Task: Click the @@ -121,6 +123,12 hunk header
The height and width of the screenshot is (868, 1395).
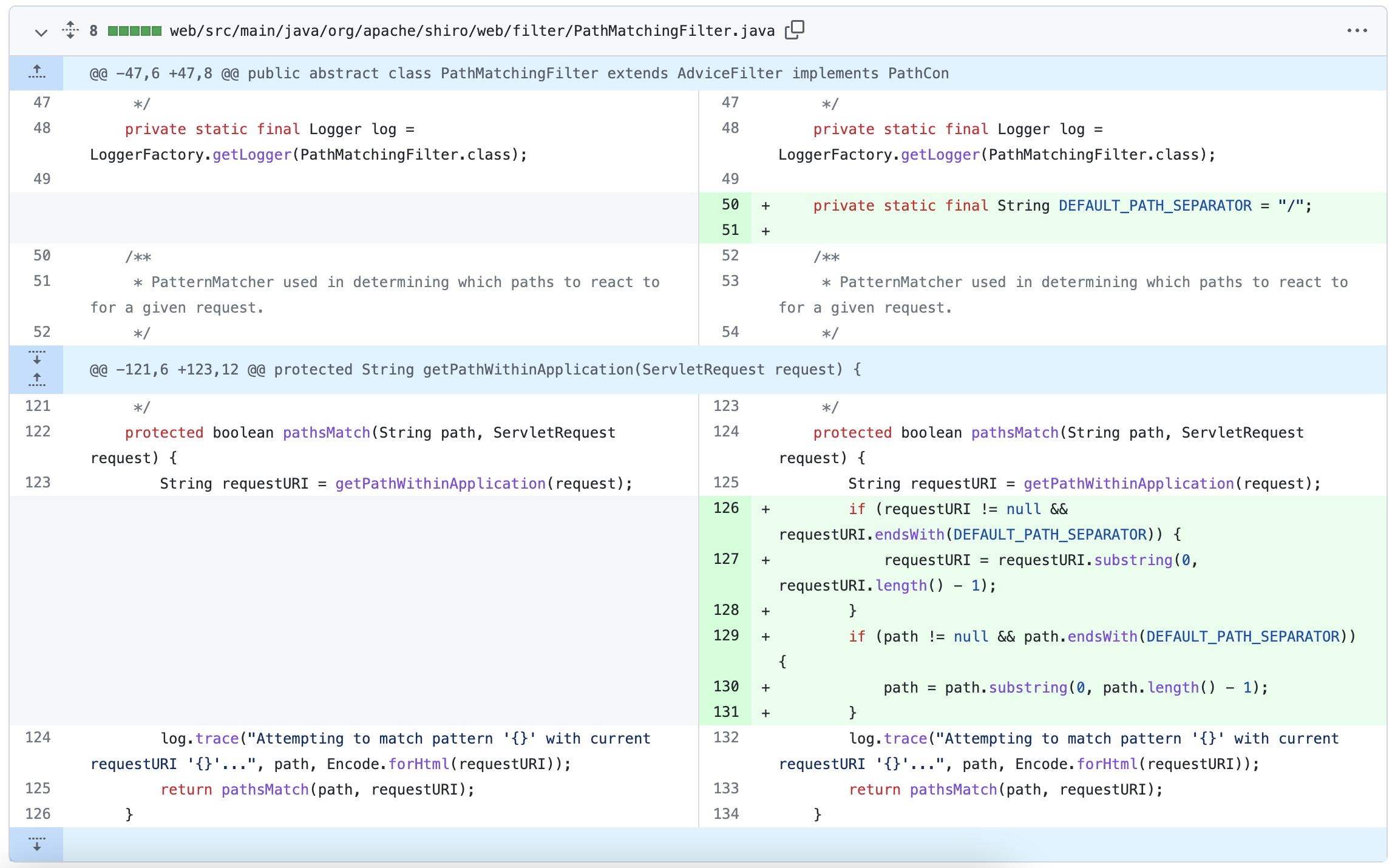Action: coord(475,370)
